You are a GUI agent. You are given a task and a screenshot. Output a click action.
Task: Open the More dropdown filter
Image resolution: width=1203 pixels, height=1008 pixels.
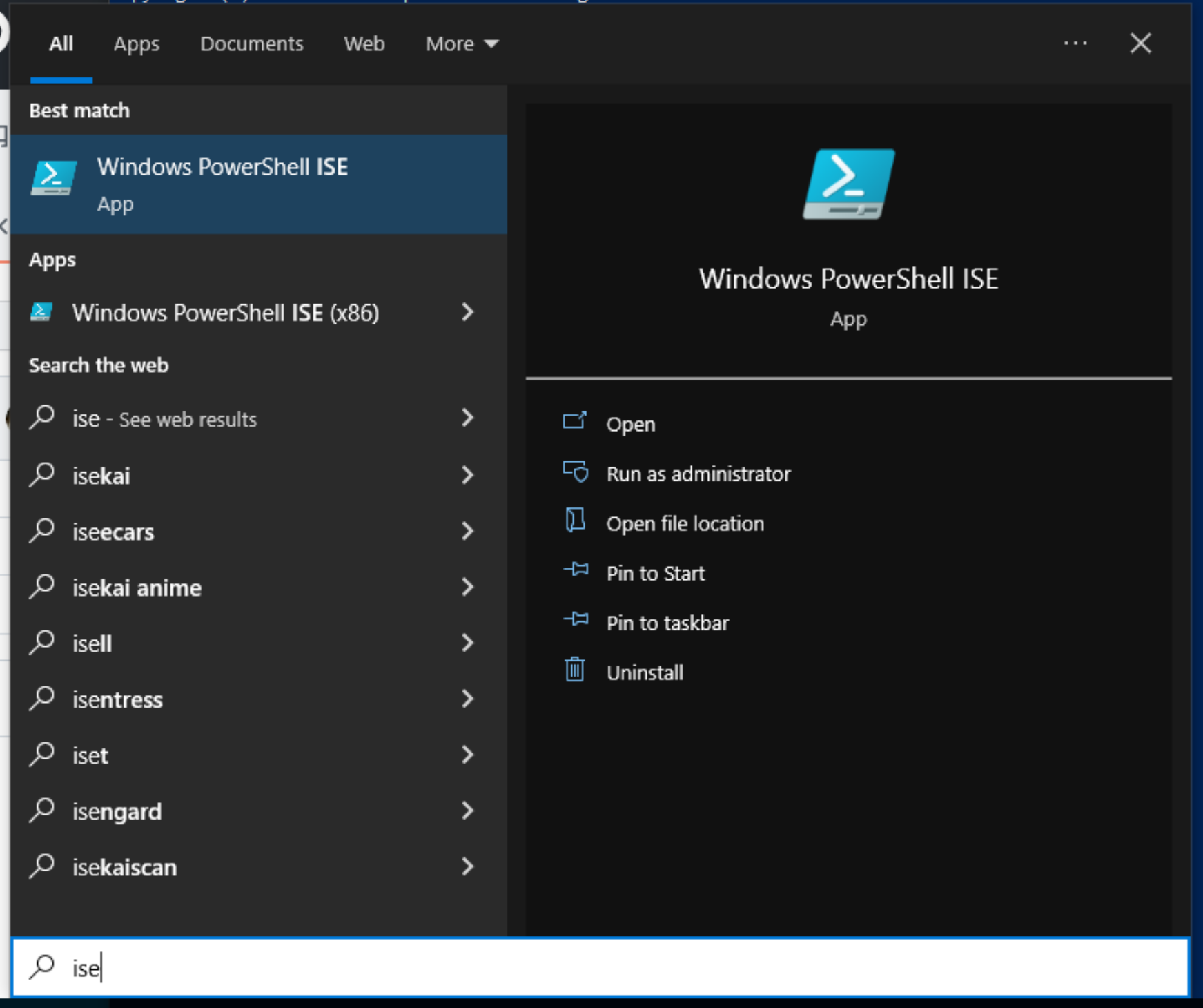click(x=461, y=44)
